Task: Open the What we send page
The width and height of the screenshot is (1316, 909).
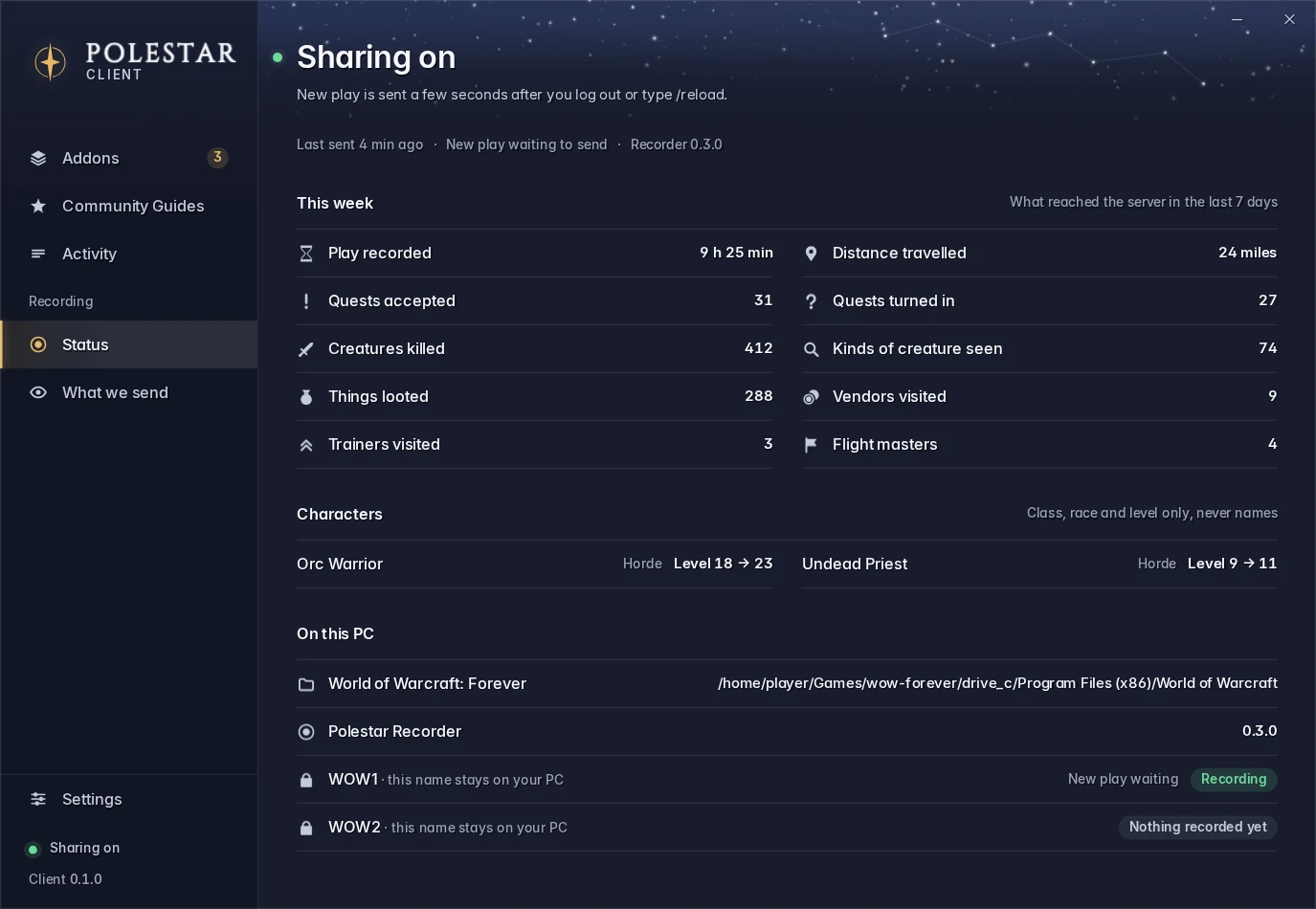Action: (129, 392)
